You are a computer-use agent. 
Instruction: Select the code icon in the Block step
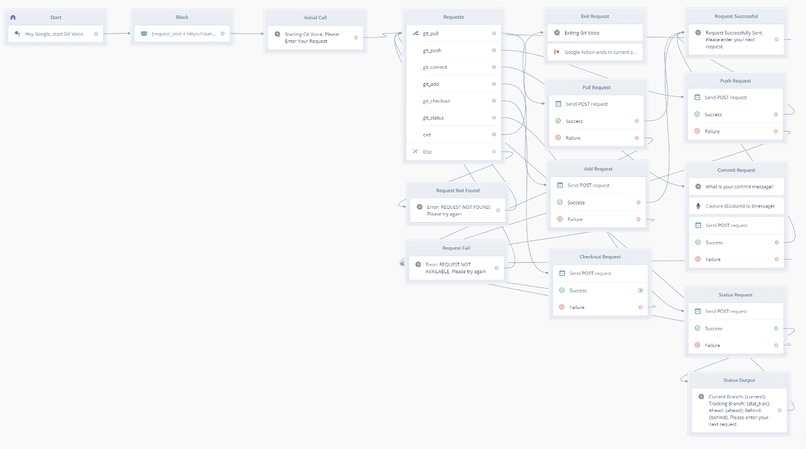(x=144, y=33)
